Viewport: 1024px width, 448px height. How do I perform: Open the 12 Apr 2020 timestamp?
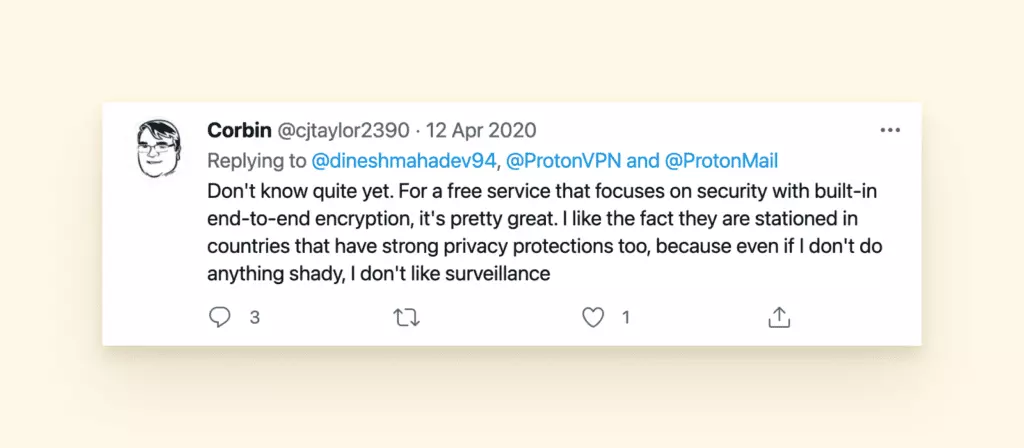482,130
